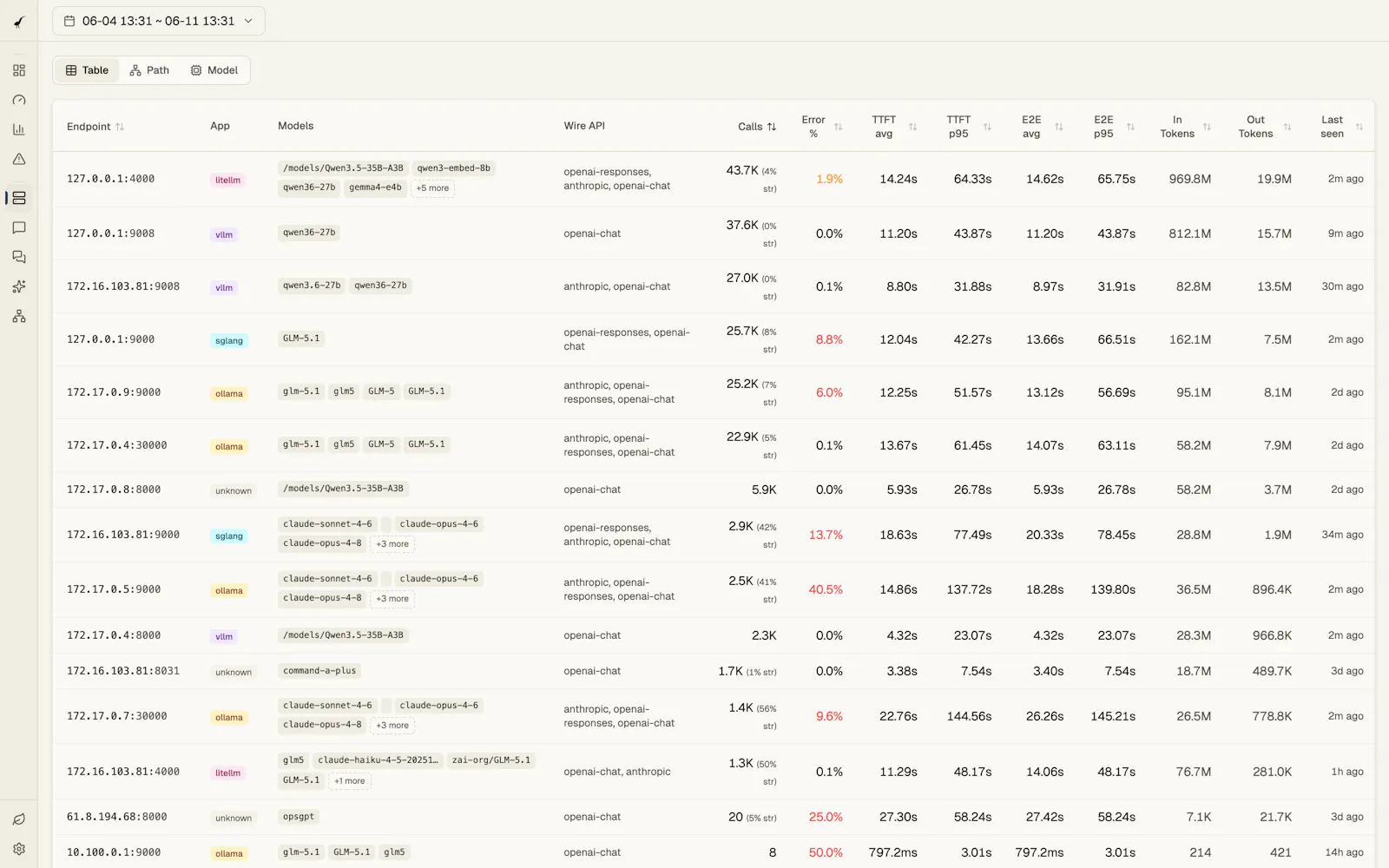
Task: Open the dashboard grid icon in the sidebar
Action: pos(19,70)
